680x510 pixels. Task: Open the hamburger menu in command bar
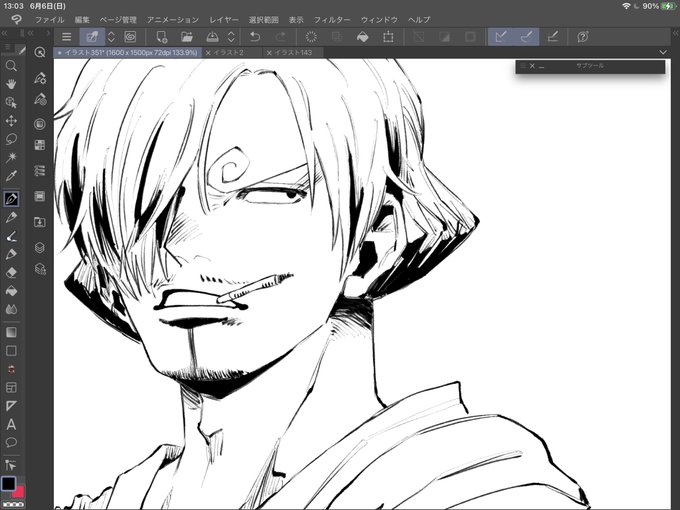(66, 37)
